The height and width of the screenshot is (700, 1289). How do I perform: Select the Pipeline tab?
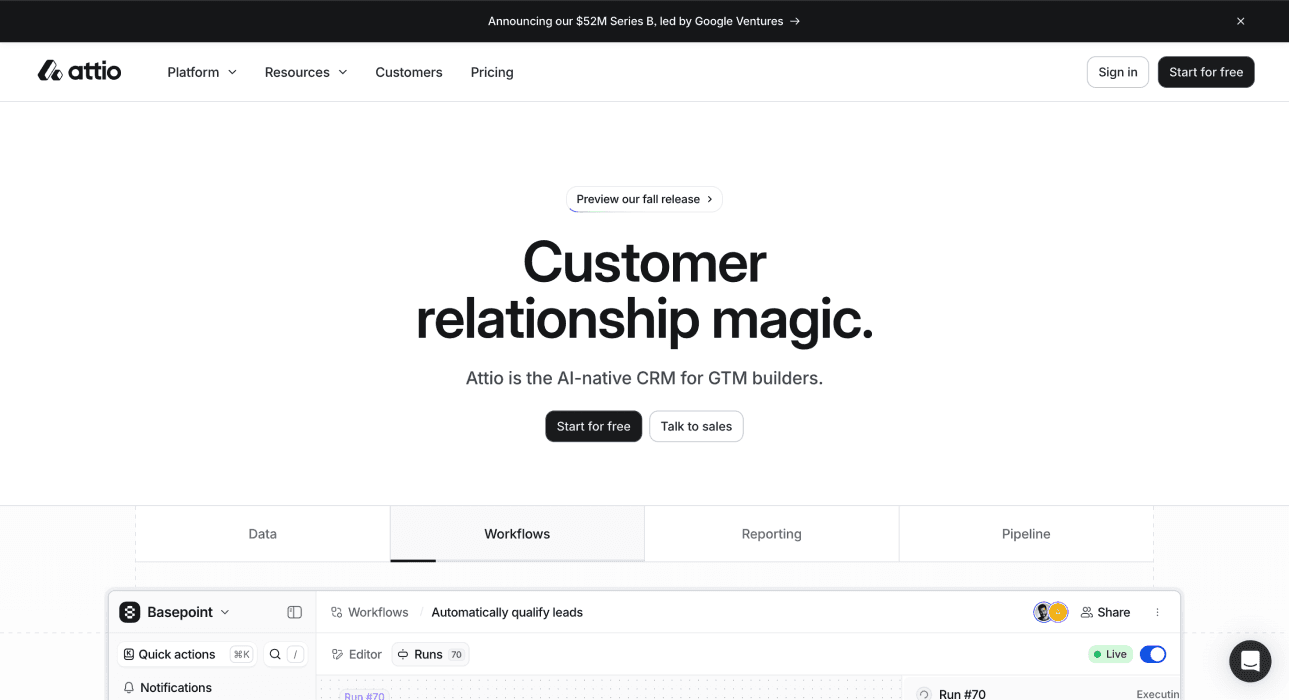(x=1026, y=534)
